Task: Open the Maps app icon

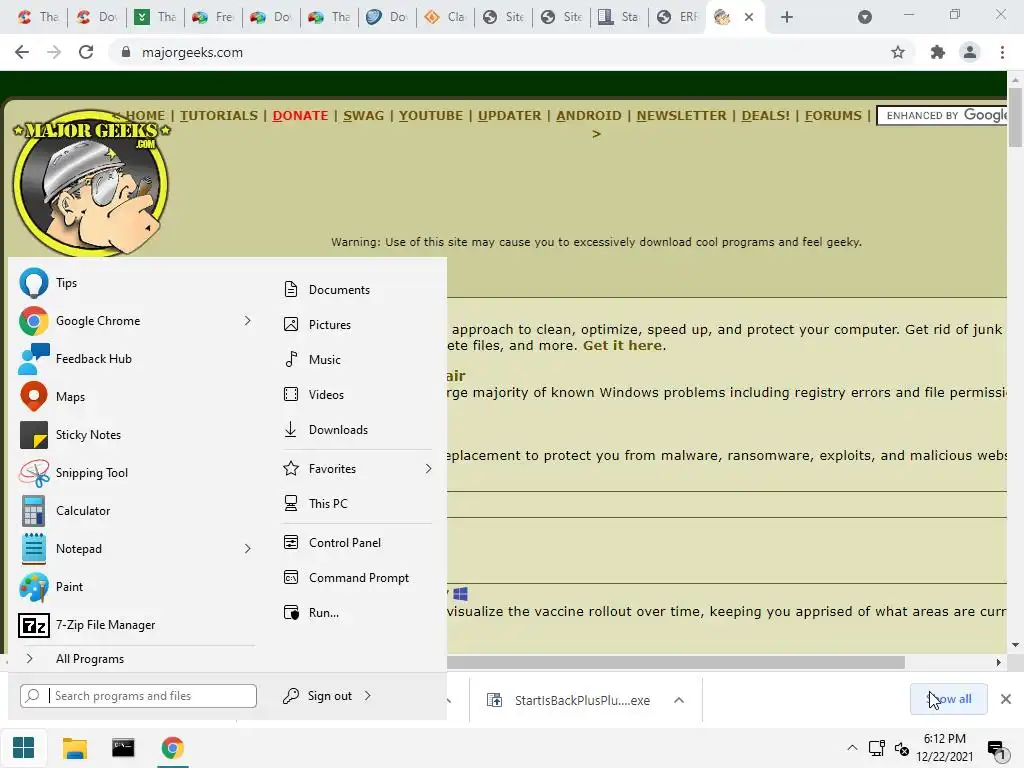Action: coord(33,396)
